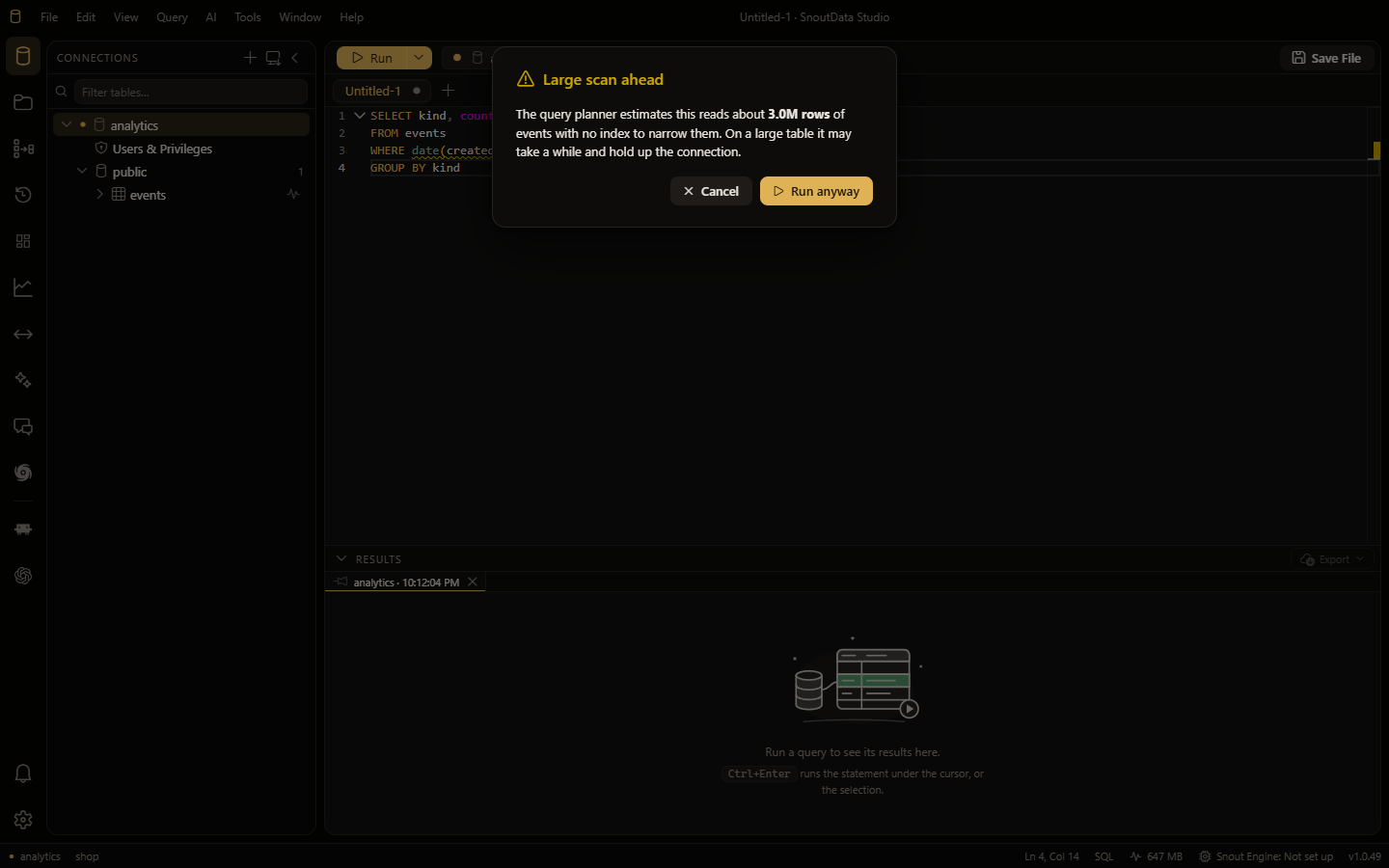Open the chat bubbles sidebar icon
Image resolution: width=1389 pixels, height=868 pixels.
23,426
